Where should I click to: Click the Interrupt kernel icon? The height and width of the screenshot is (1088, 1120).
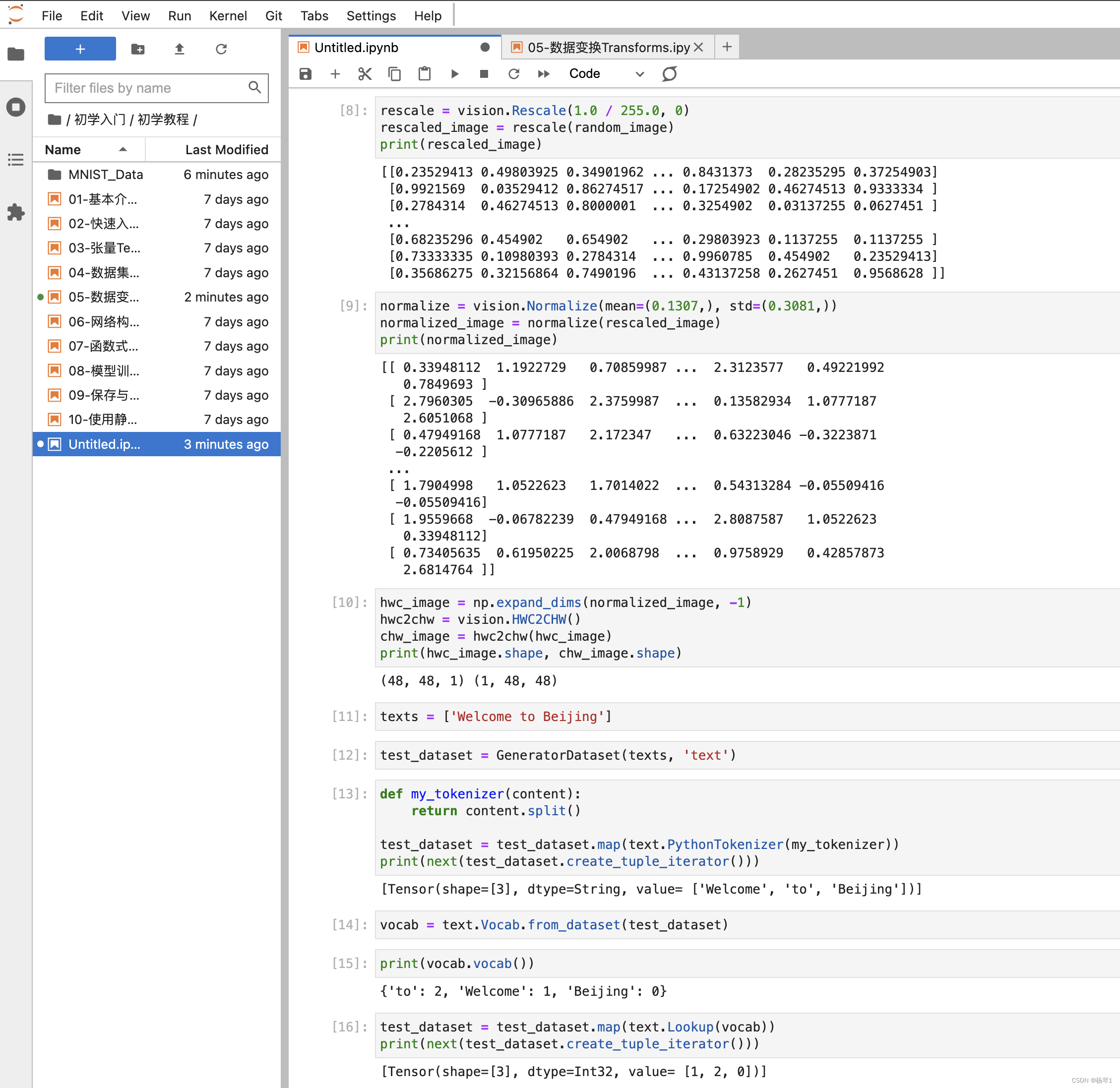[x=483, y=73]
